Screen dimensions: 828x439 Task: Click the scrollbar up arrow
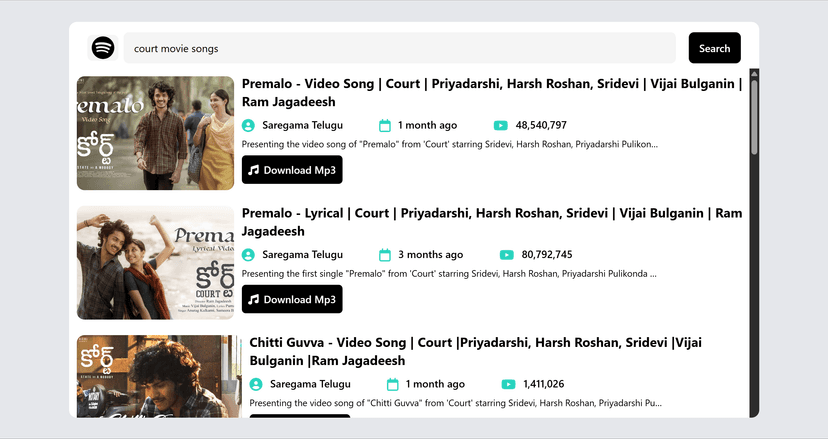[x=754, y=73]
